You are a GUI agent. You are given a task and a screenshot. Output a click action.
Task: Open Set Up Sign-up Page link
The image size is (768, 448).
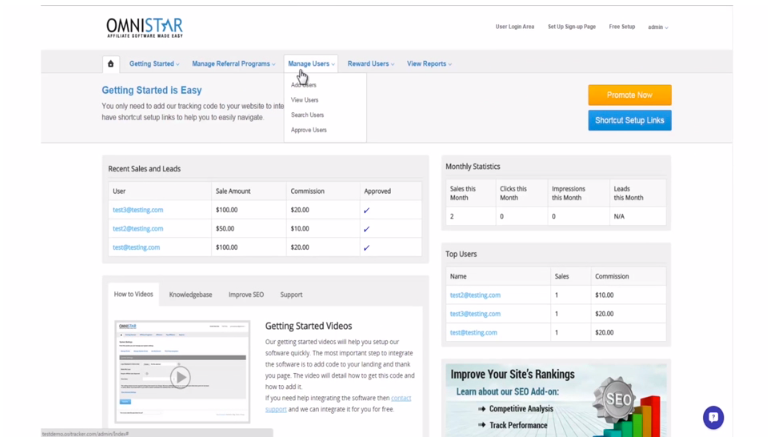point(572,27)
